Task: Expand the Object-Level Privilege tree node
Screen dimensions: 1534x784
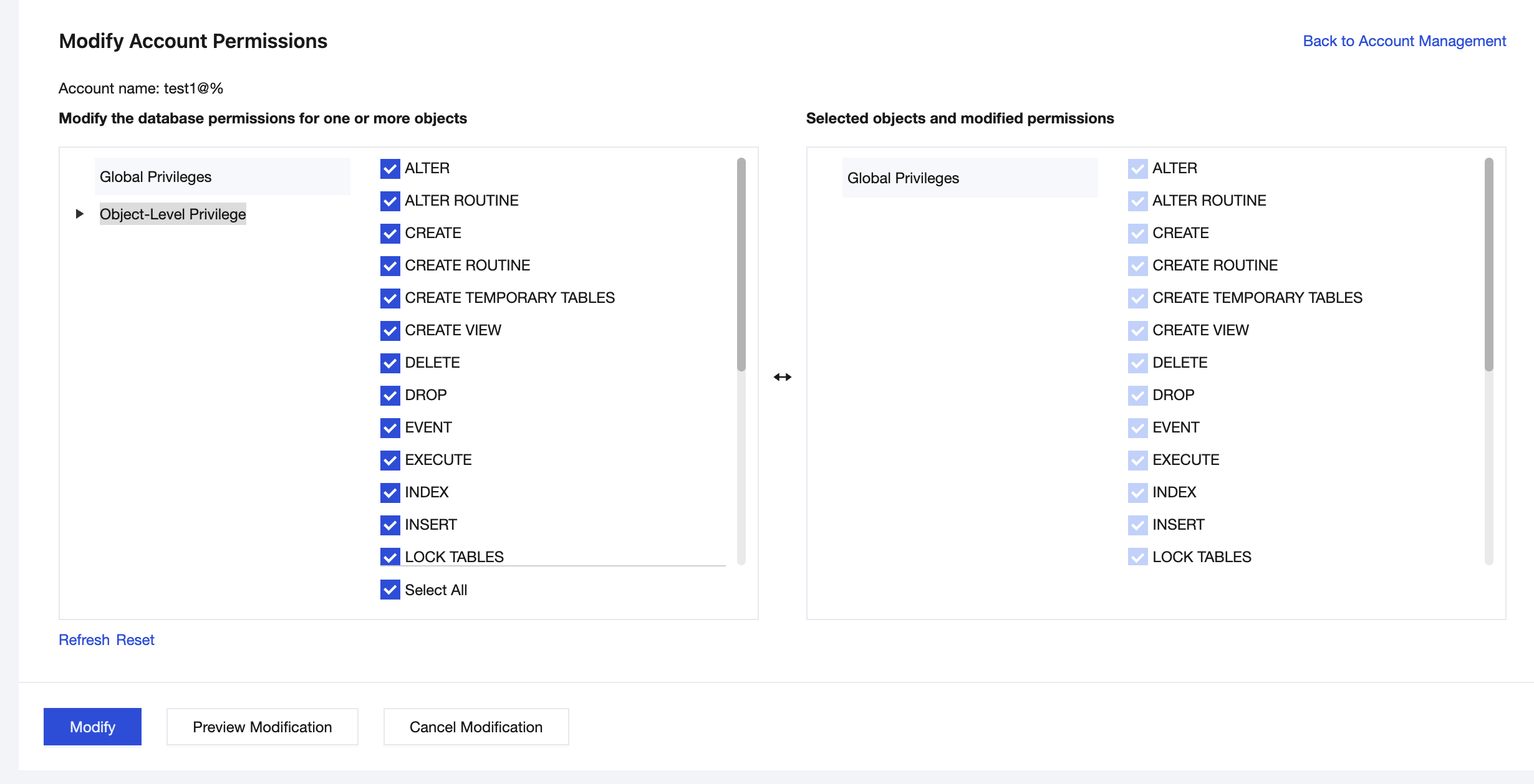Action: [79, 214]
